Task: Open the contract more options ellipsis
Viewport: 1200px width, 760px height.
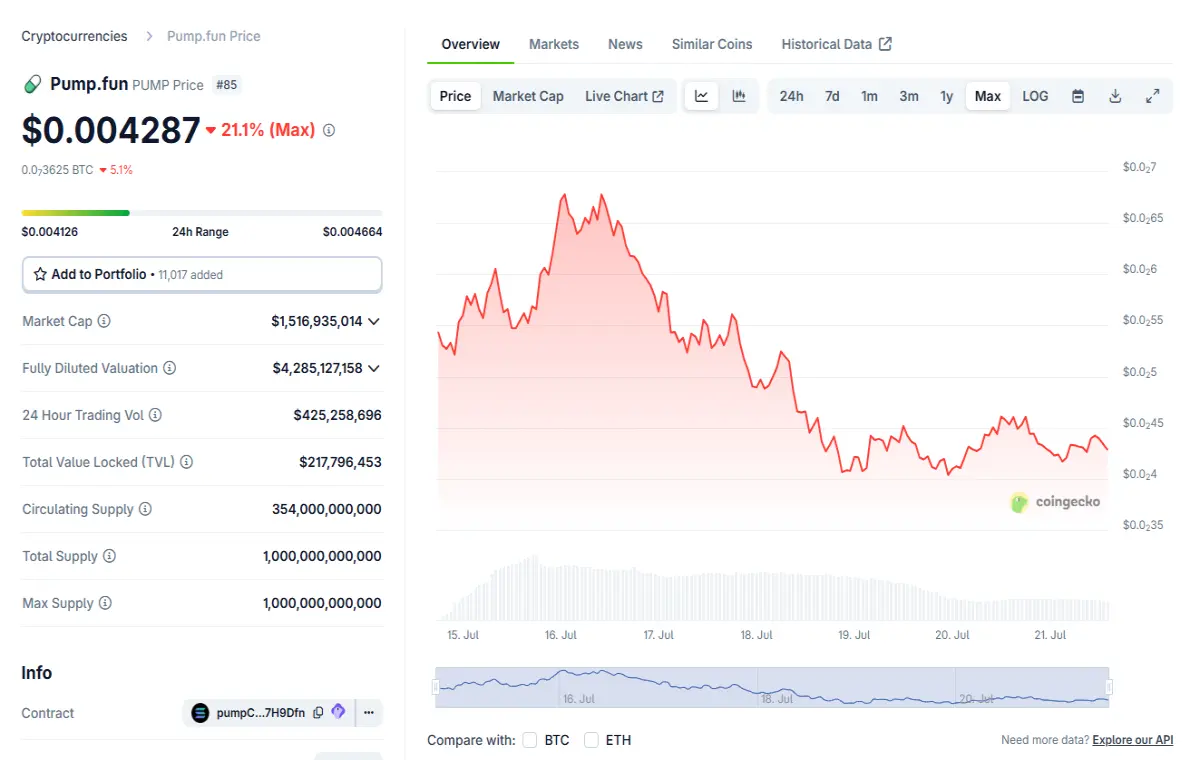Action: (x=369, y=713)
